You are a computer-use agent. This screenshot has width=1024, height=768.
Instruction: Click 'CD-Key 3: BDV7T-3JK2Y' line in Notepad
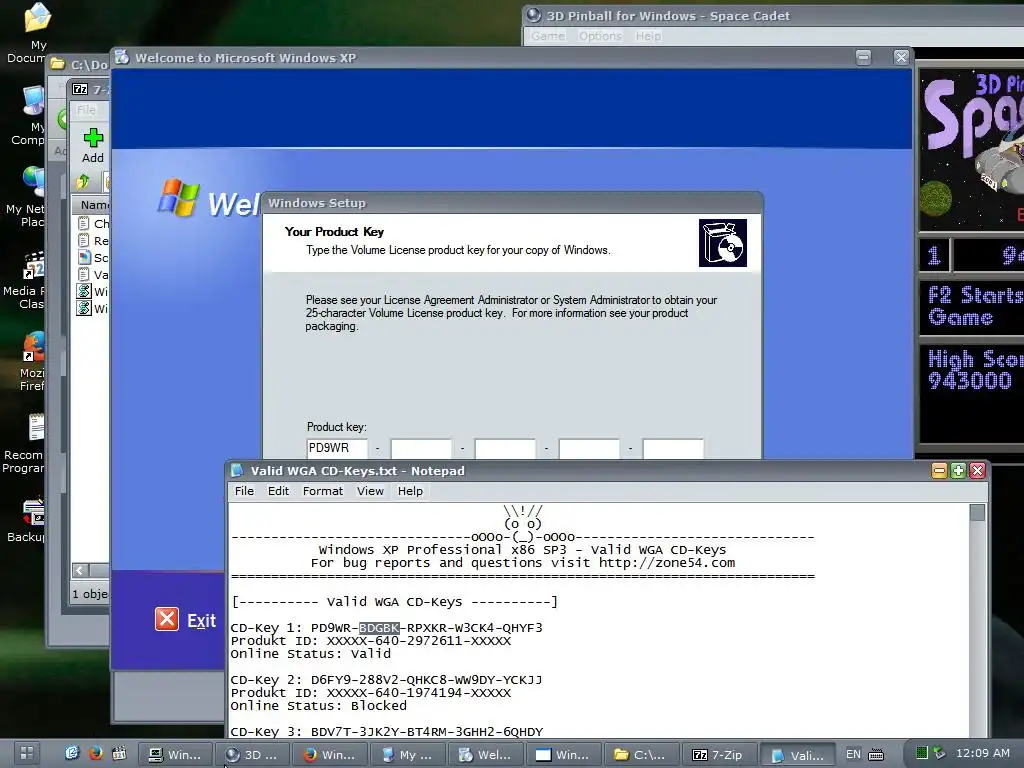[387, 732]
